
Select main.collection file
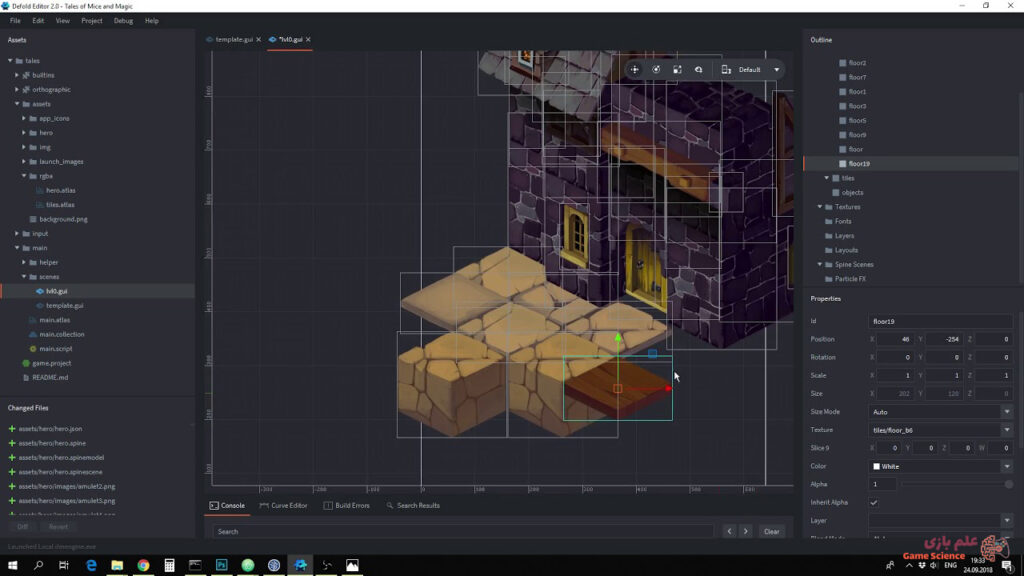(61, 334)
